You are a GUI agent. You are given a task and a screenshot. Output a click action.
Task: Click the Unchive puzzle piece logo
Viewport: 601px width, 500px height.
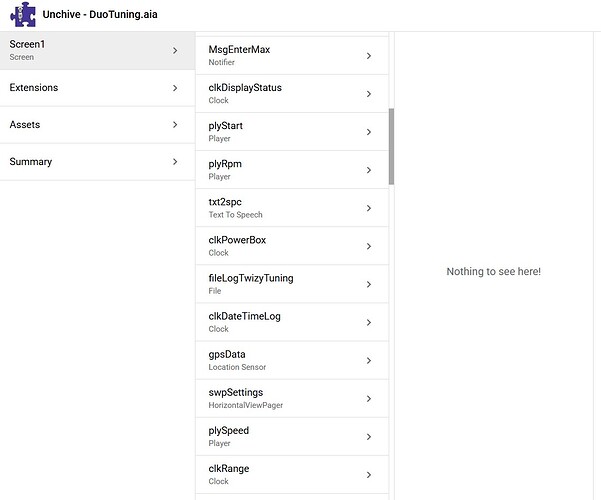pyautogui.click(x=22, y=15)
